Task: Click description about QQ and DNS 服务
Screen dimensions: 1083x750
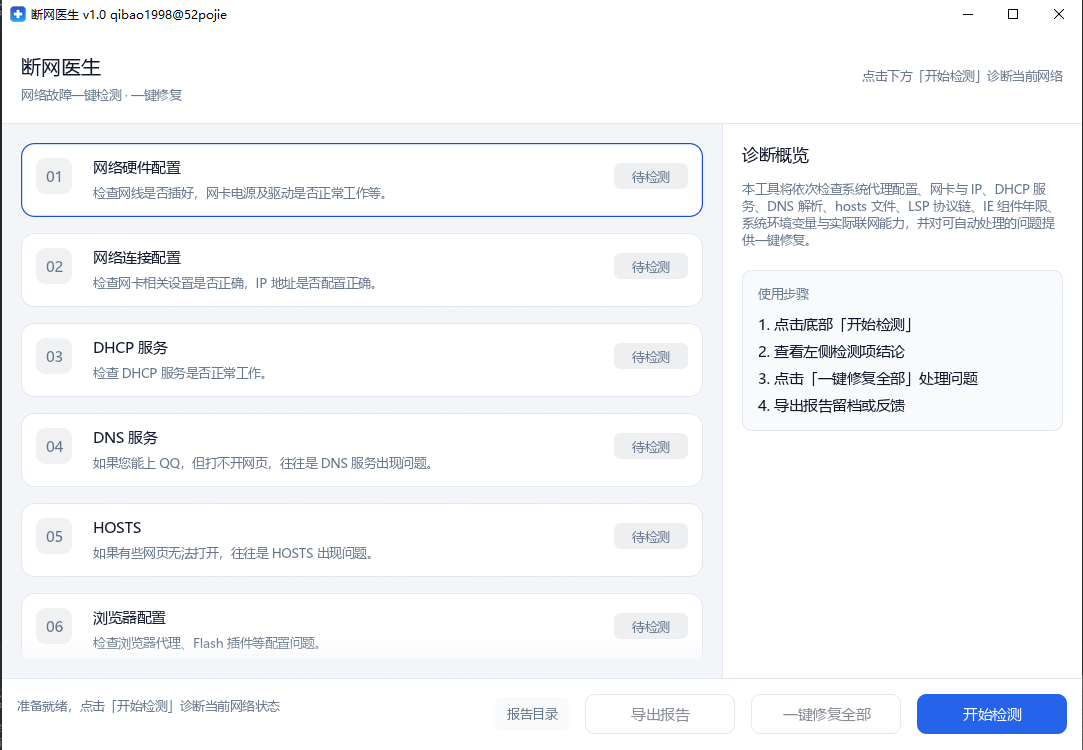Action: coord(263,463)
